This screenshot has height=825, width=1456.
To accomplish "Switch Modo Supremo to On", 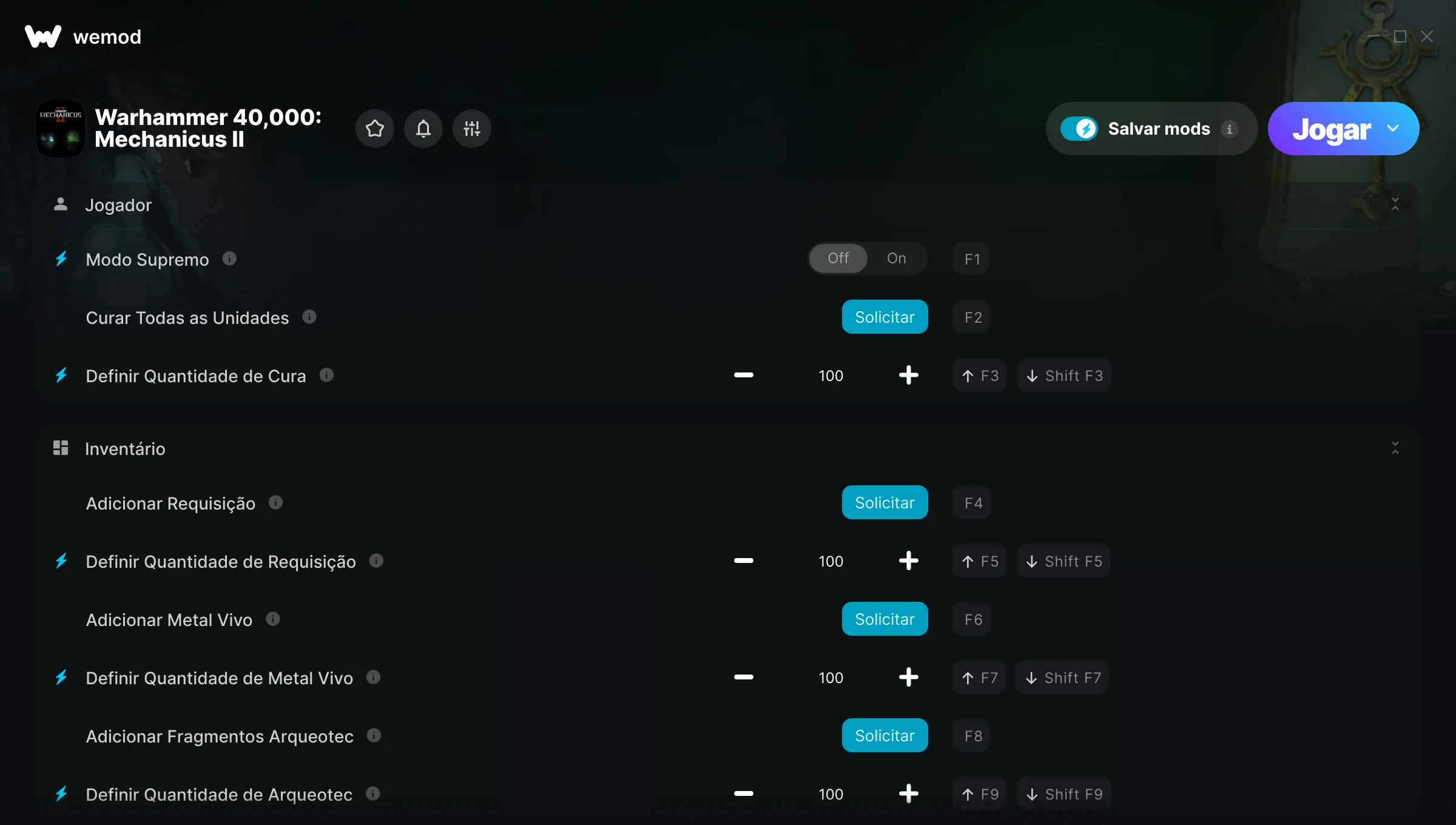I will click(x=897, y=258).
